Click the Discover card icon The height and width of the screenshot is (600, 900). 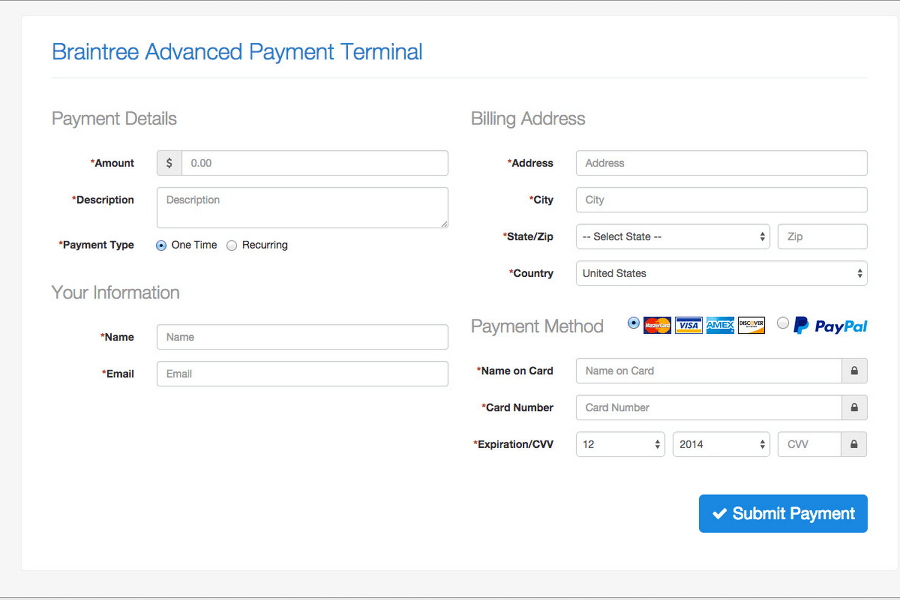[751, 325]
